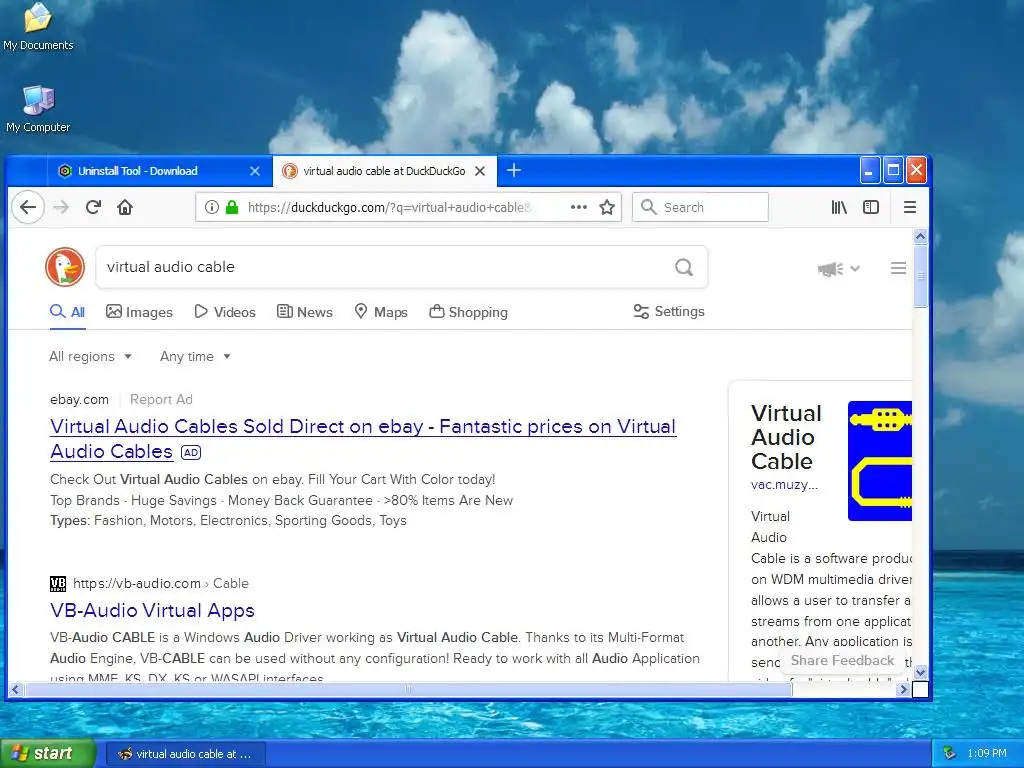1024x768 pixels.
Task: Switch to Videos results
Action: 225,312
